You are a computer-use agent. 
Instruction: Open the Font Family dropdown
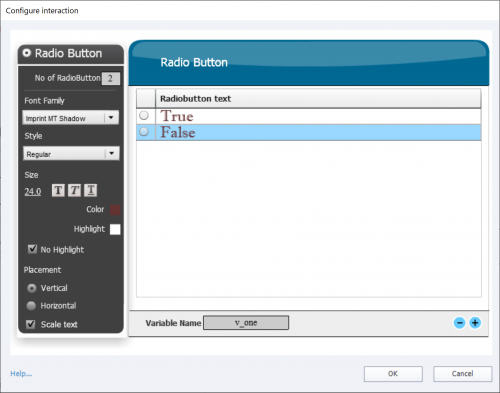point(70,118)
